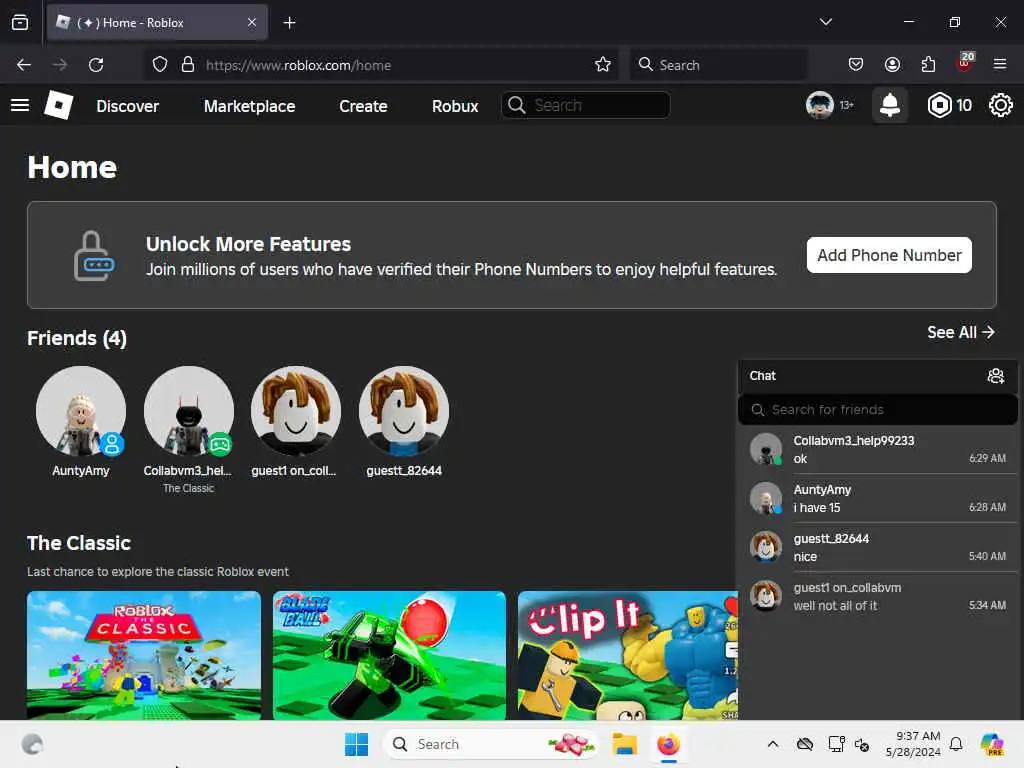Open Collabvm3_hel... friend avatar
The image size is (1024, 768).
coord(189,411)
